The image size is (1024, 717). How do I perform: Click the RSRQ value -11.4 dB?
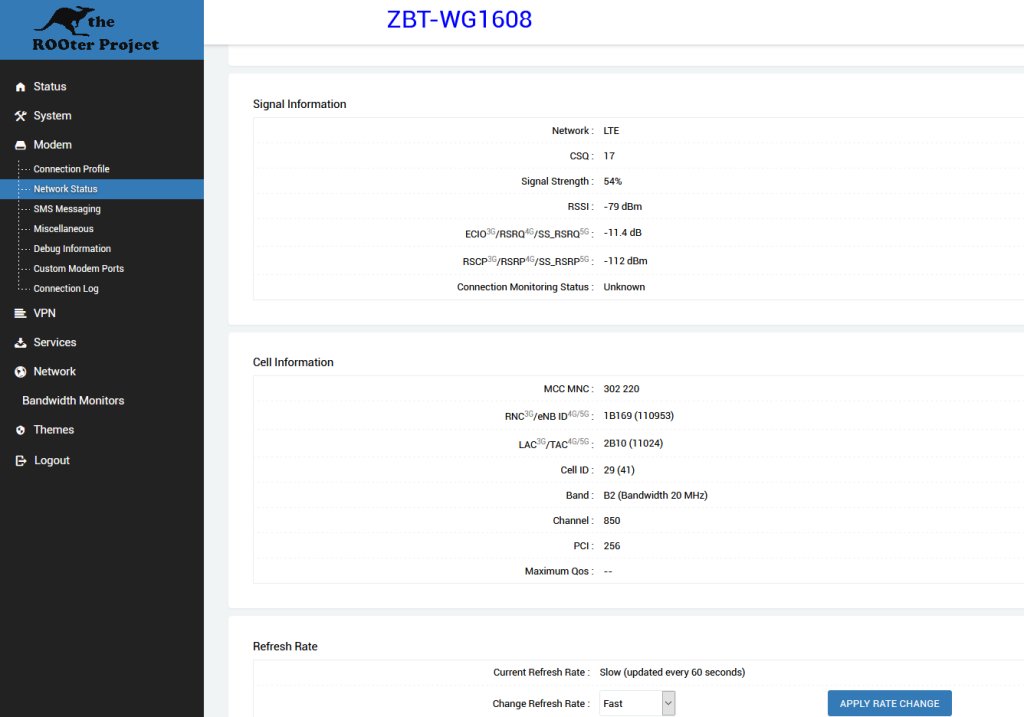(x=622, y=232)
